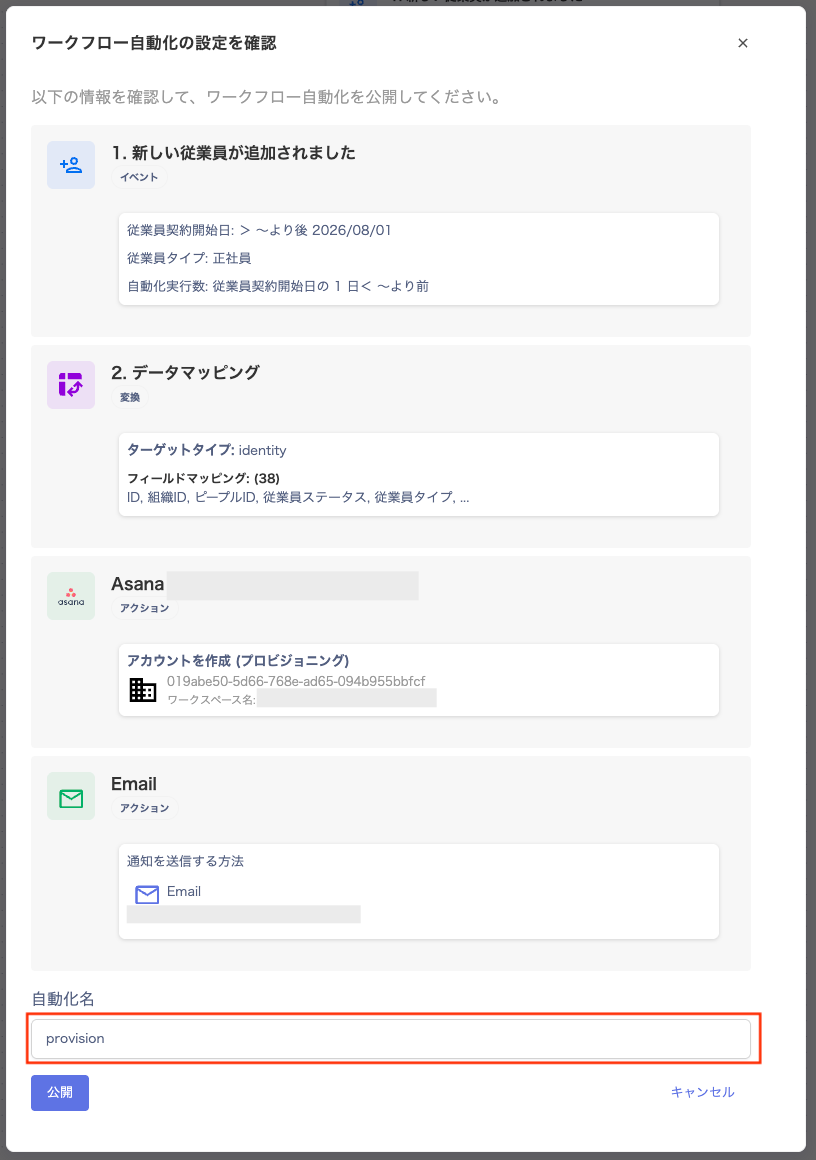Close the workflow confirmation dialog
Screen dimensions: 816x1160
coord(743,43)
